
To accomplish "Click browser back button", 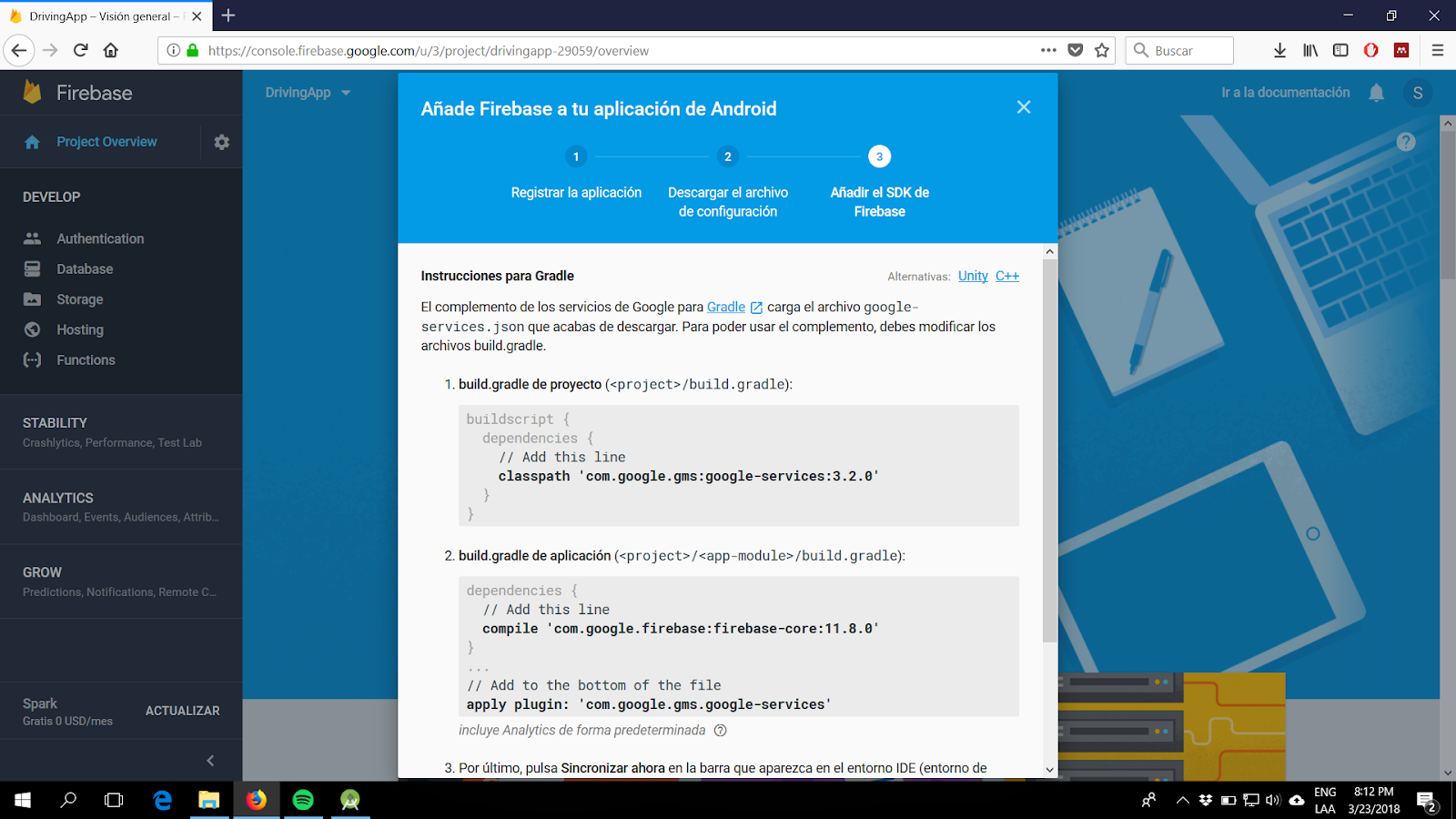I will tap(19, 50).
